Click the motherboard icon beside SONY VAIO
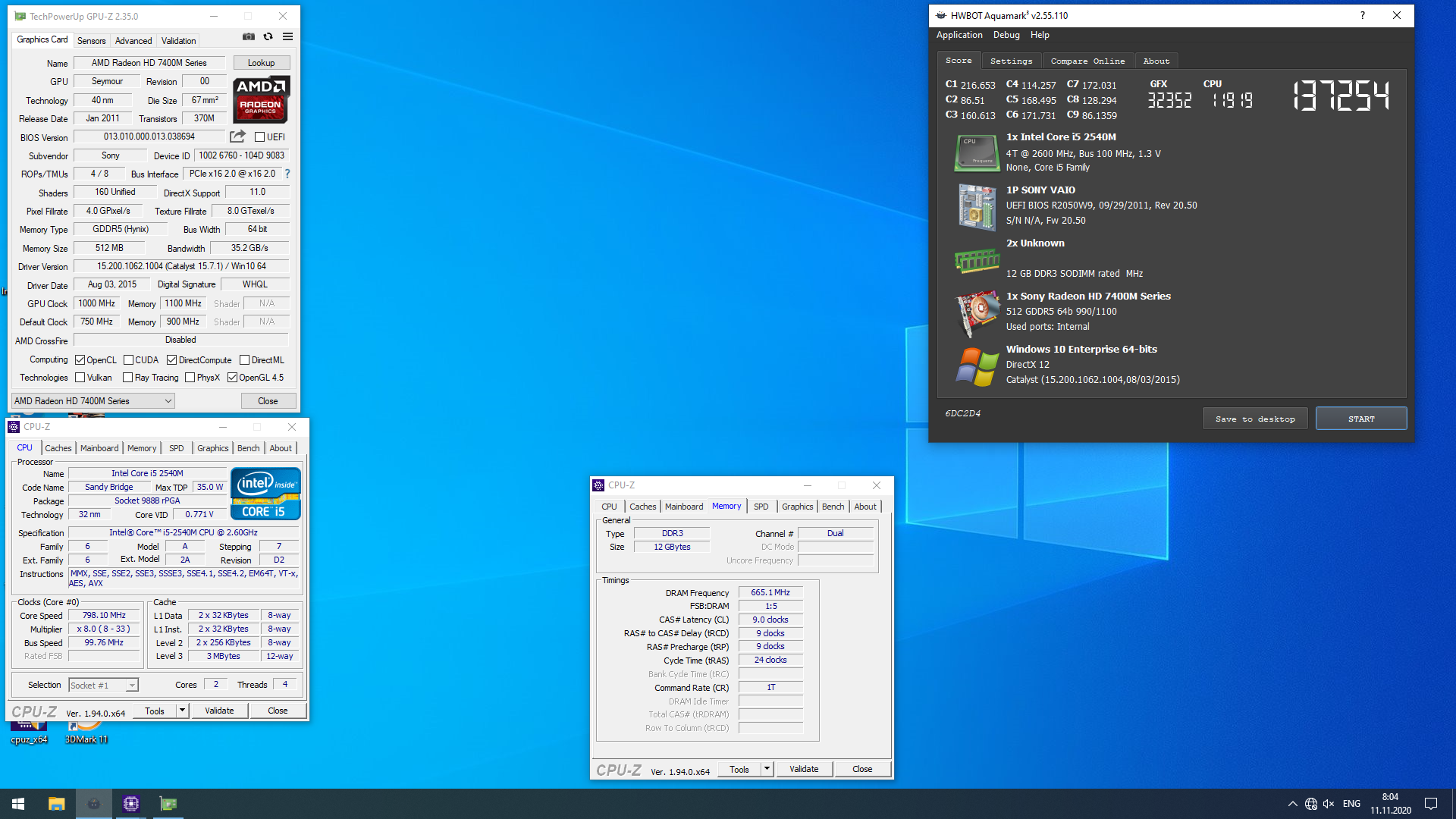The image size is (1456, 819). click(977, 206)
